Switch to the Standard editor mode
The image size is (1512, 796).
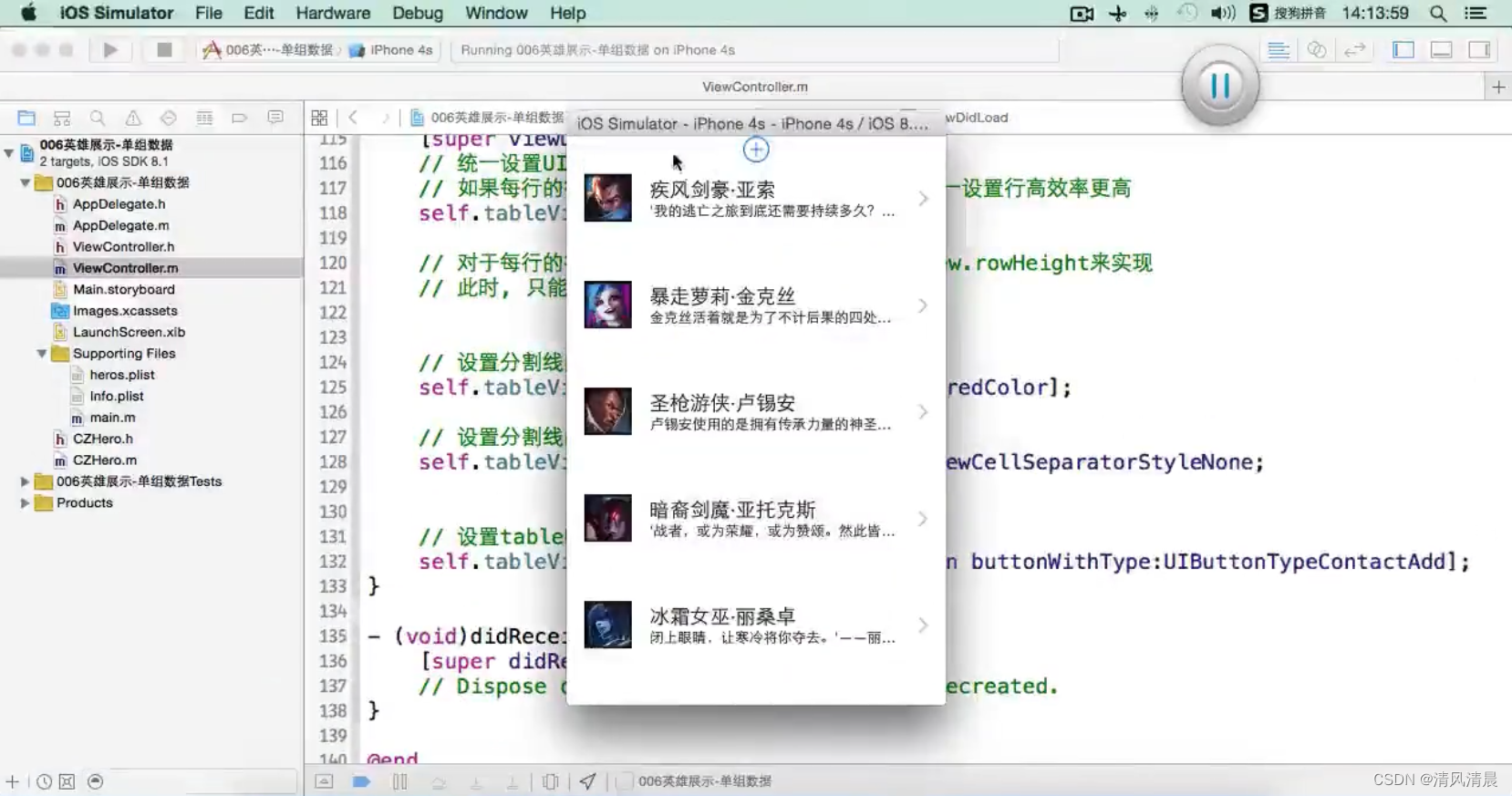click(1279, 50)
